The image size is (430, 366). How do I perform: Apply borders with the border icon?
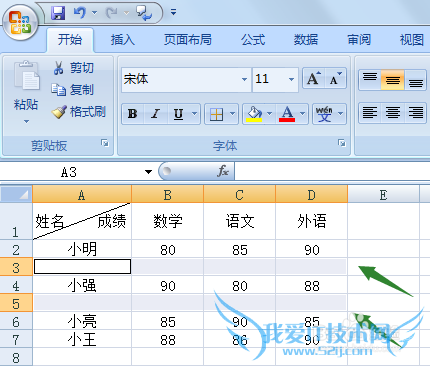click(216, 114)
